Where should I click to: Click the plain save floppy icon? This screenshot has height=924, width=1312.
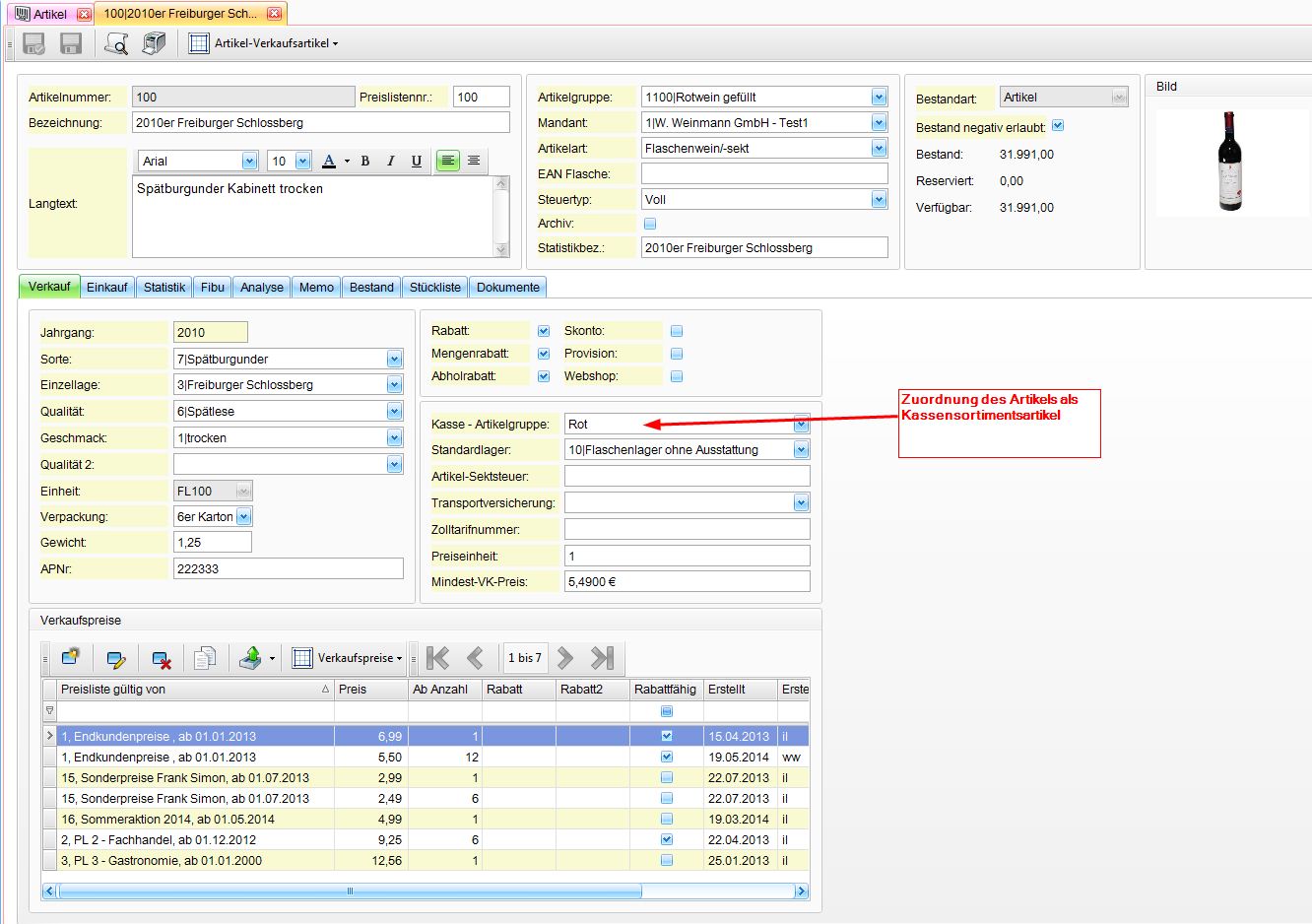[70, 43]
